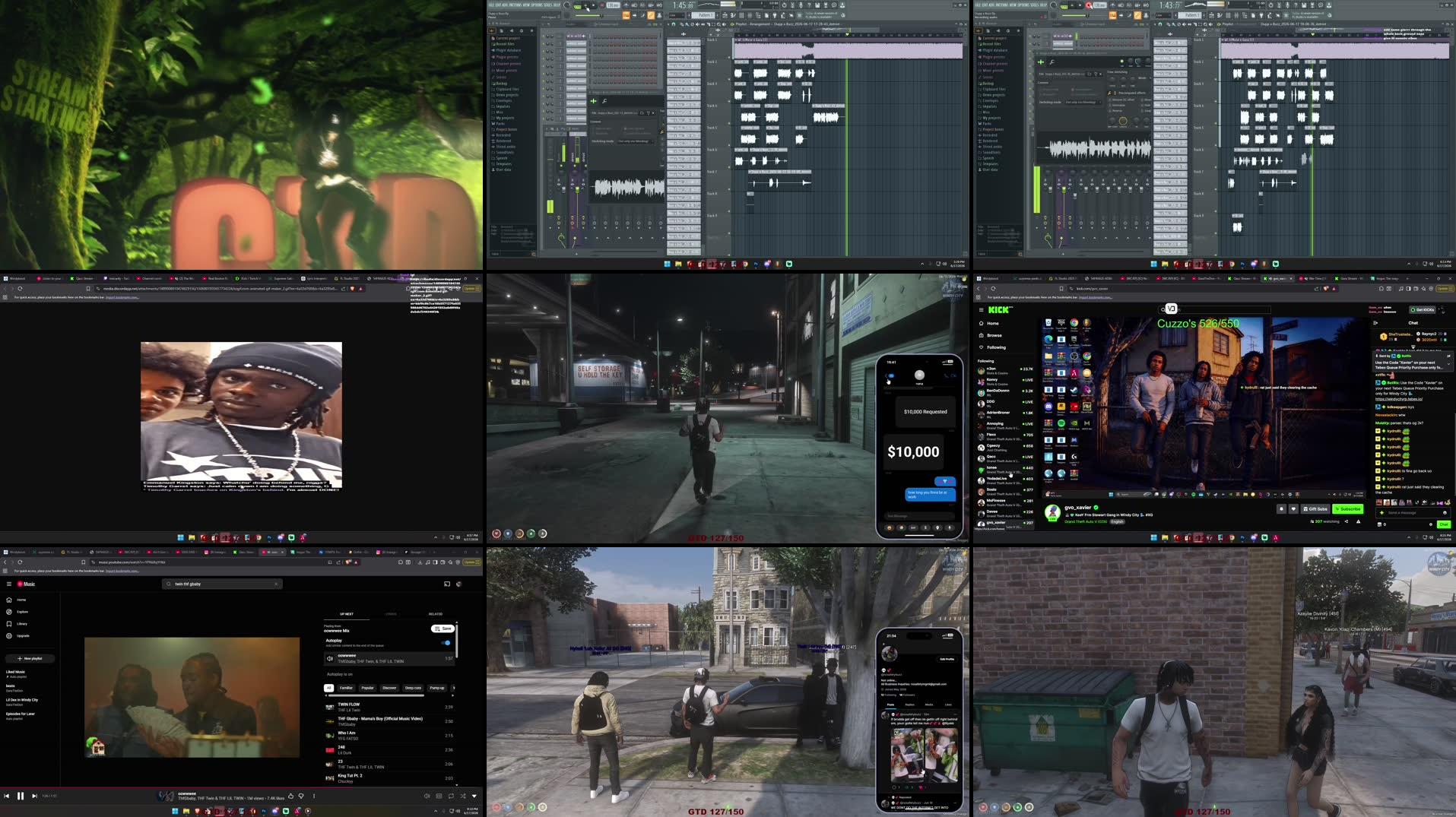
Task: Open Home in the Kick sidebar
Action: 988,323
